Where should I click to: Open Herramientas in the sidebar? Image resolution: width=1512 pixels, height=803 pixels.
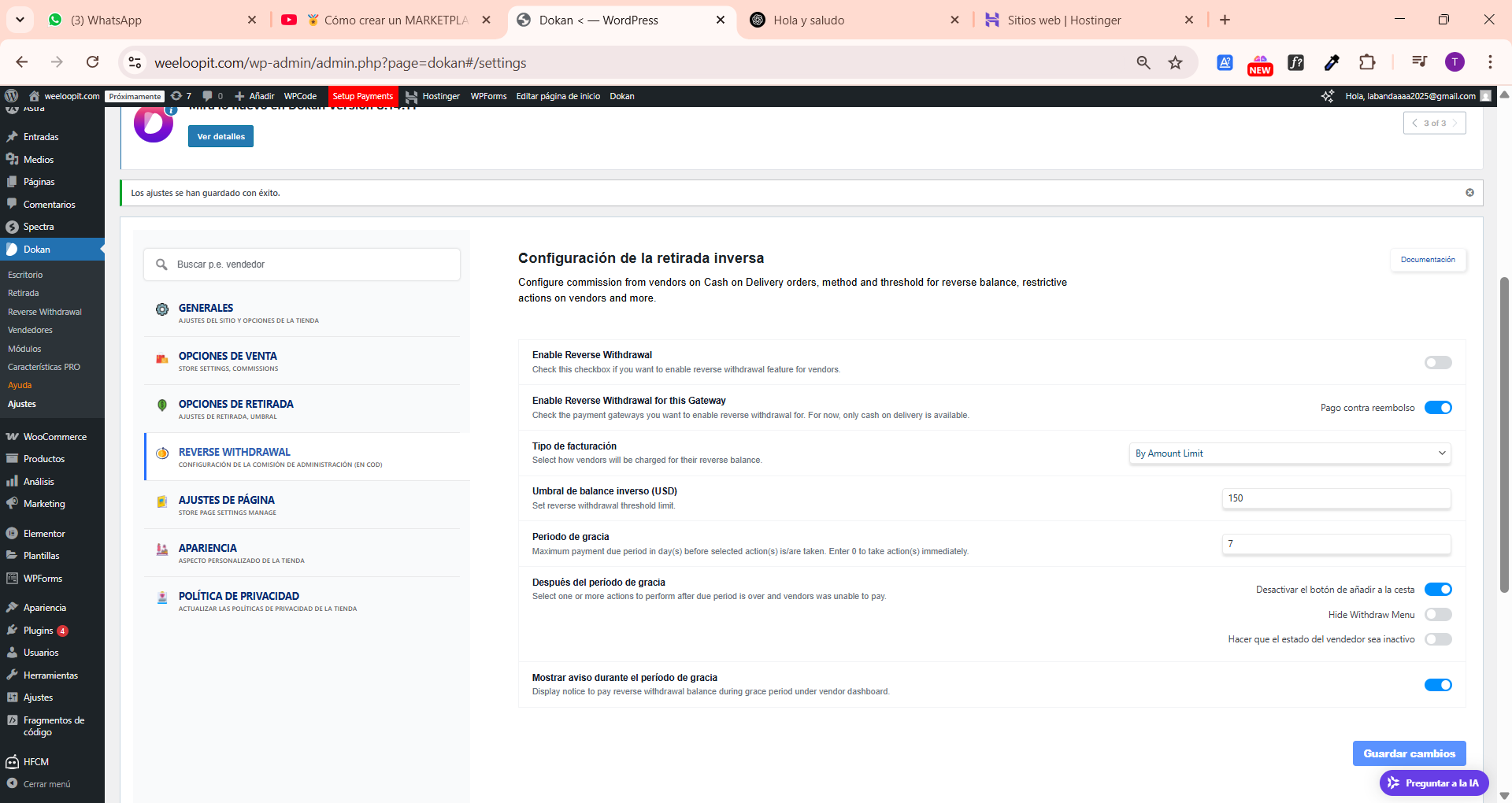pyautogui.click(x=50, y=675)
